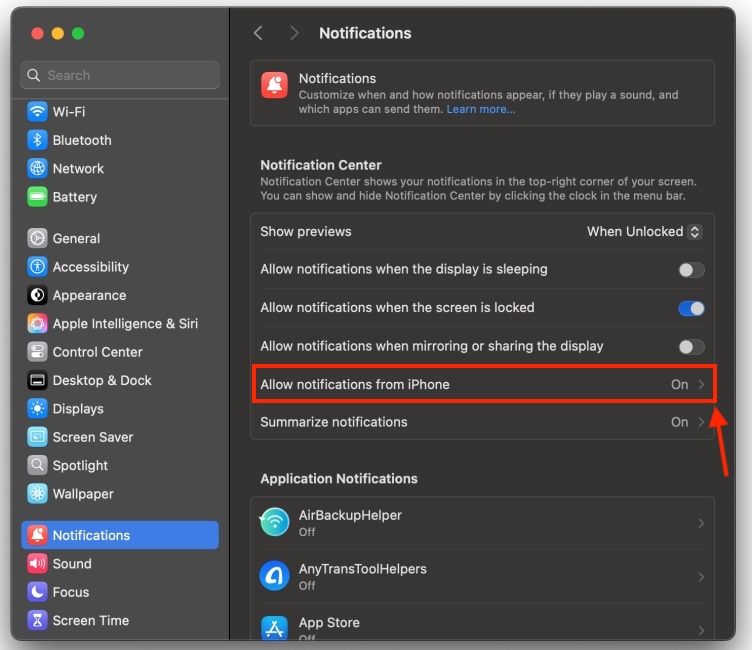This screenshot has width=752, height=650.
Task: Open Control Center settings icon
Action: tap(37, 352)
